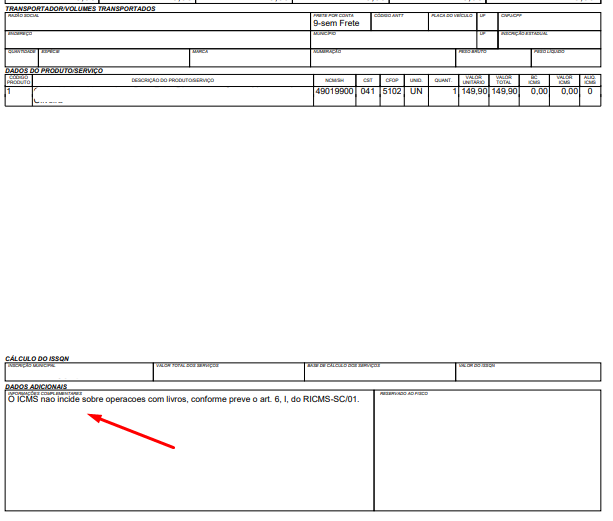
Task: Click the UF label beside CNPJ/CPF
Action: coord(482,16)
